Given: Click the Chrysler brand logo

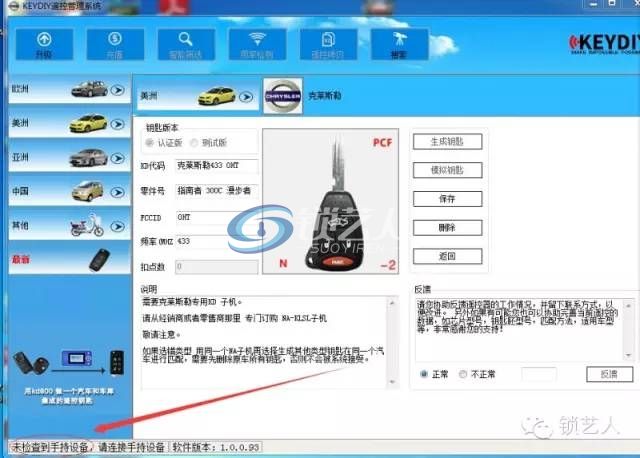Looking at the screenshot, I should point(283,96).
